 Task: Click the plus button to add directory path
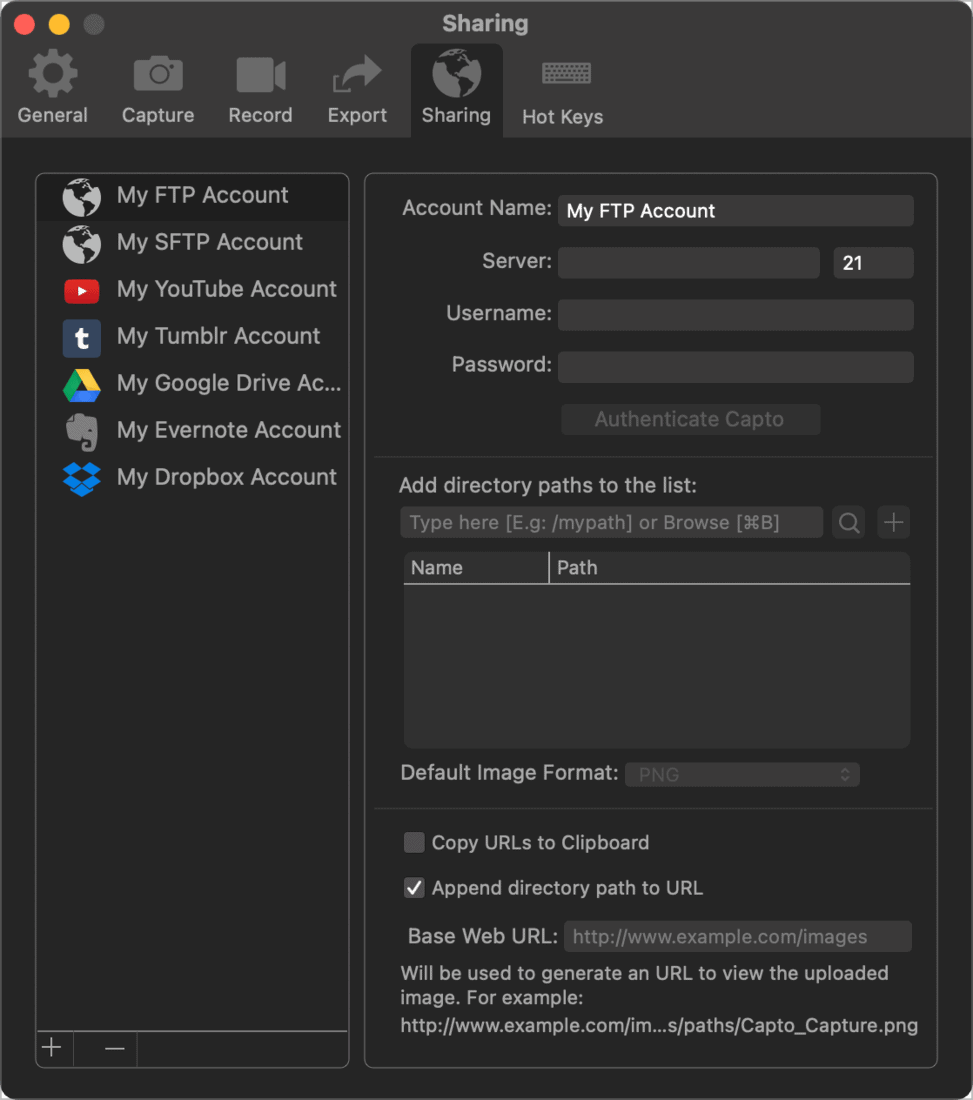point(893,522)
